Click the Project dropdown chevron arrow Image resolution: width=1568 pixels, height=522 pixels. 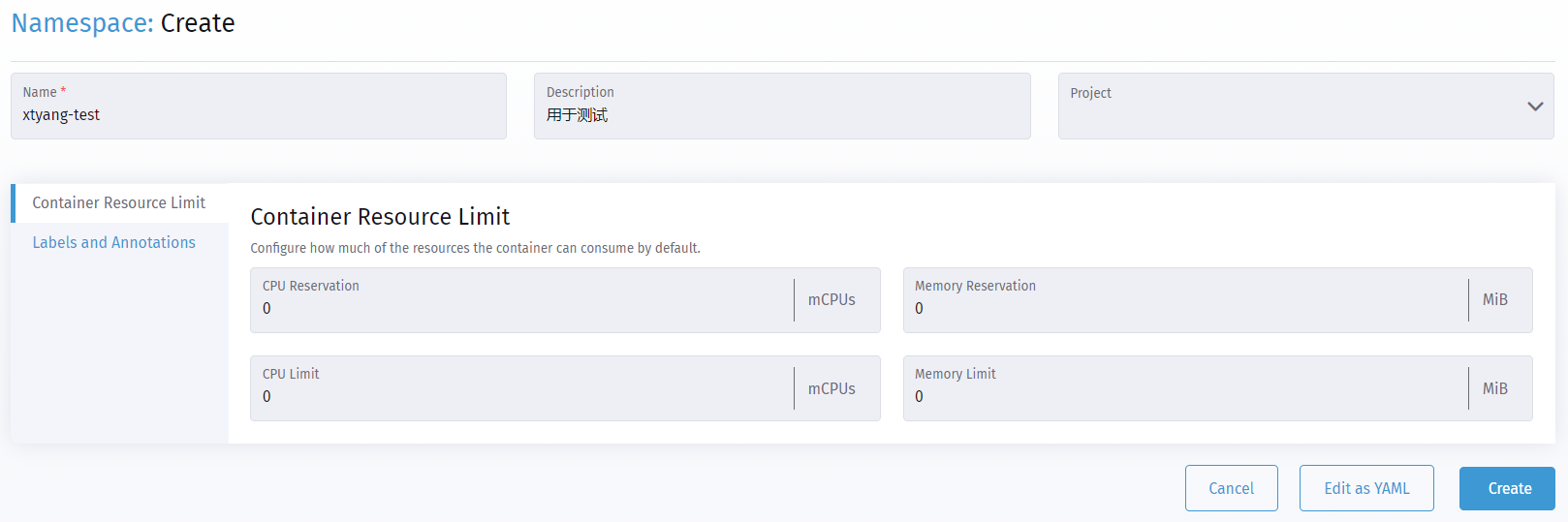(1535, 107)
